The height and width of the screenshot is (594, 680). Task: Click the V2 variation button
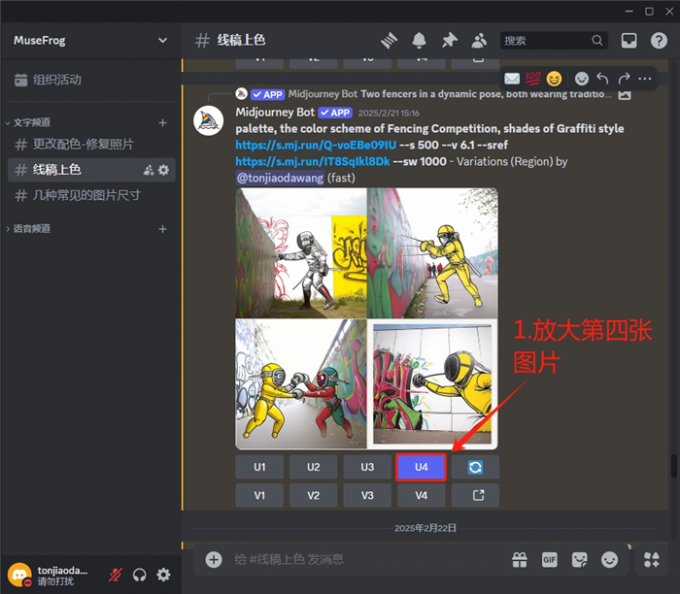click(313, 495)
